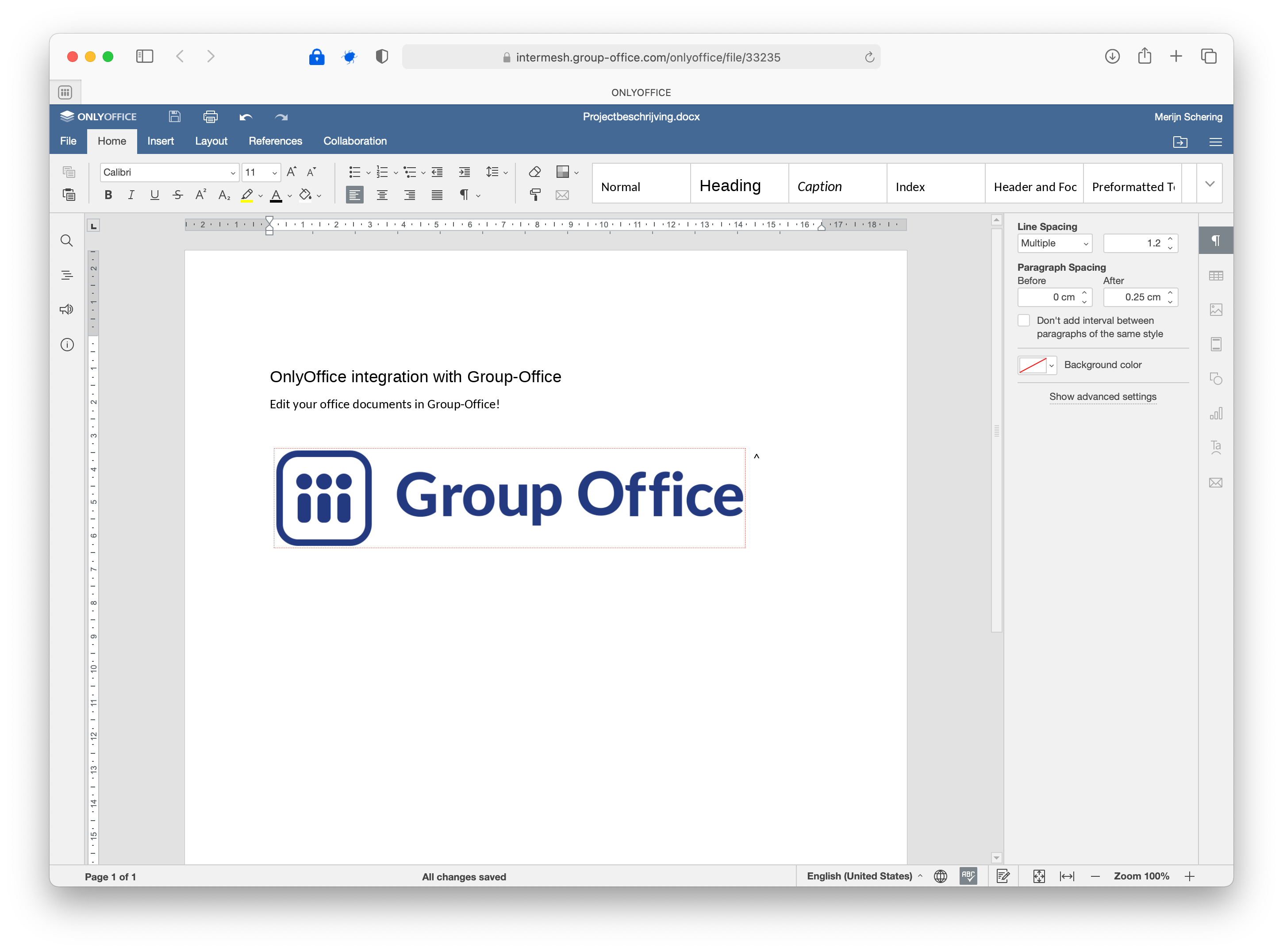This screenshot has height=952, width=1283.
Task: Apply the Normal style
Action: click(641, 184)
